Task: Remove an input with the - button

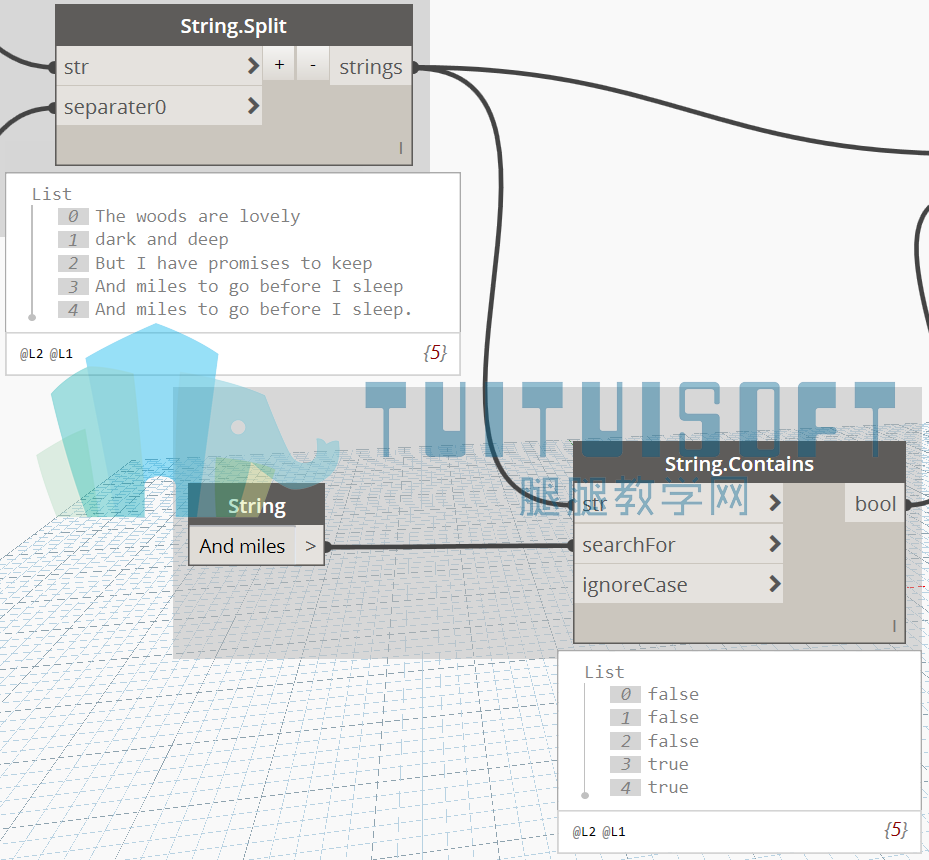Action: coord(313,64)
